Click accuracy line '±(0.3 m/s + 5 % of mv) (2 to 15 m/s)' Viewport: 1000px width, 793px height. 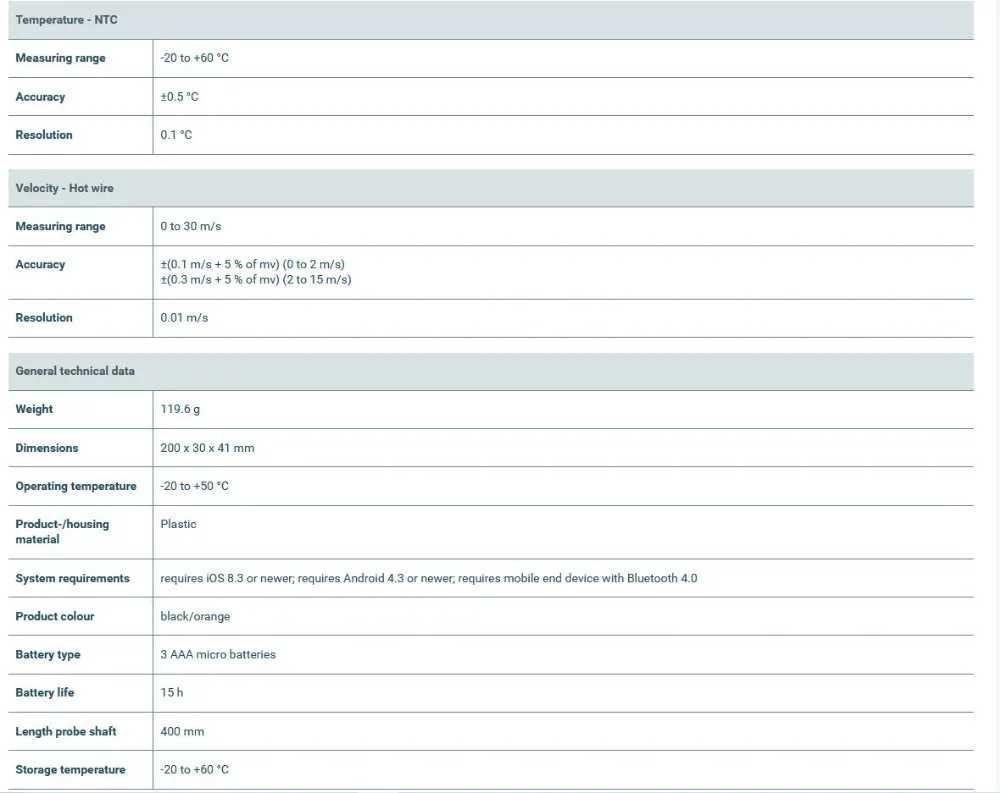(x=256, y=279)
